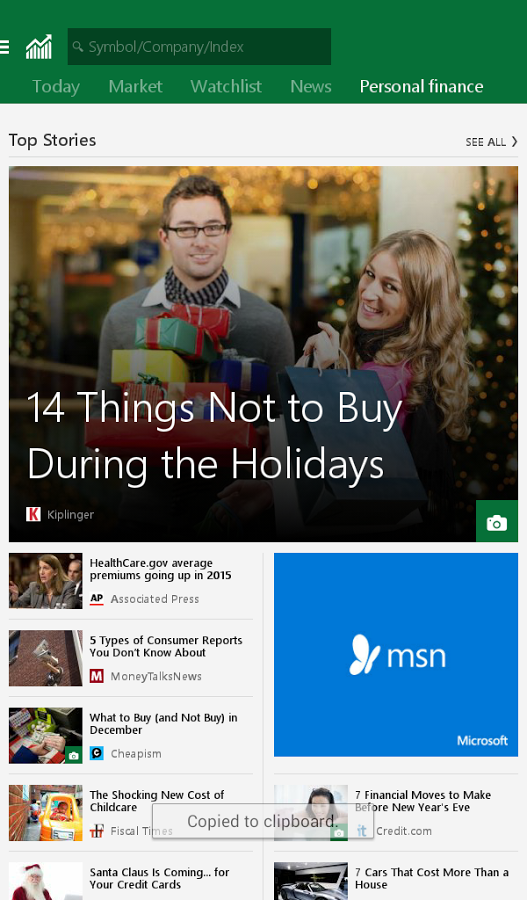
Task: Click the Cheapism source logo icon
Action: pyautogui.click(x=96, y=753)
